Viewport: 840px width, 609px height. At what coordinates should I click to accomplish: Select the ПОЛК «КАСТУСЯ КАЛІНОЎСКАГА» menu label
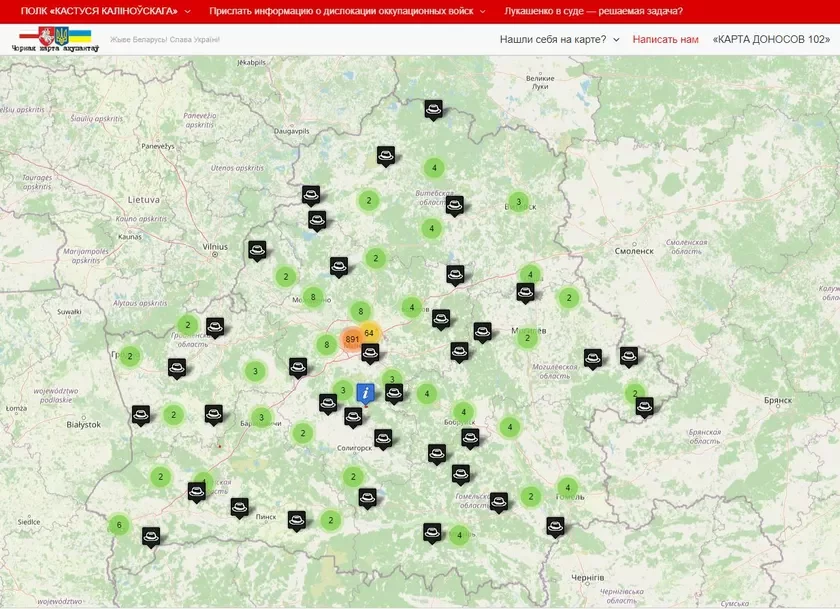click(x=99, y=11)
